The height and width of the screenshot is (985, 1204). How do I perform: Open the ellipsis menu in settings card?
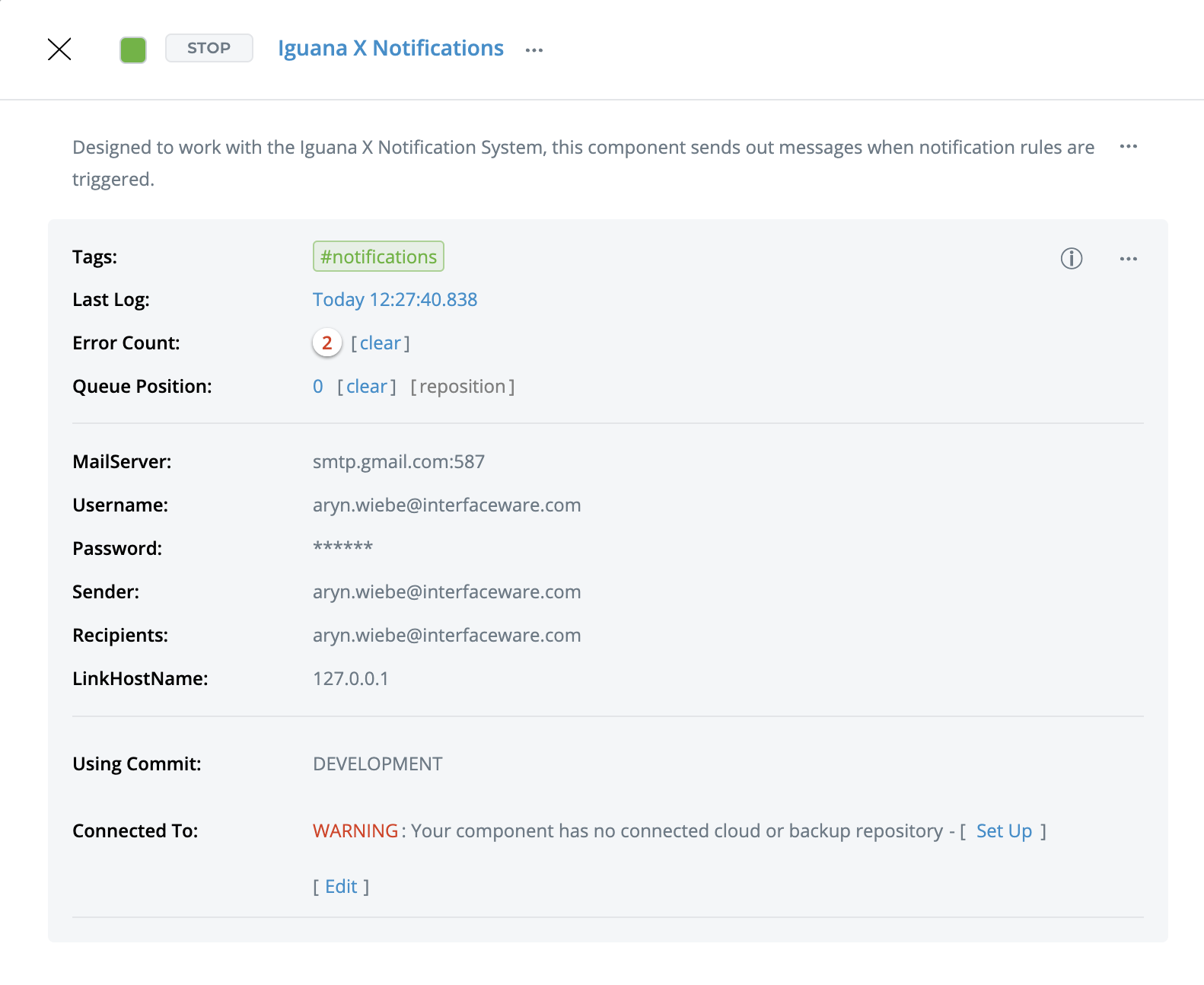(1128, 259)
